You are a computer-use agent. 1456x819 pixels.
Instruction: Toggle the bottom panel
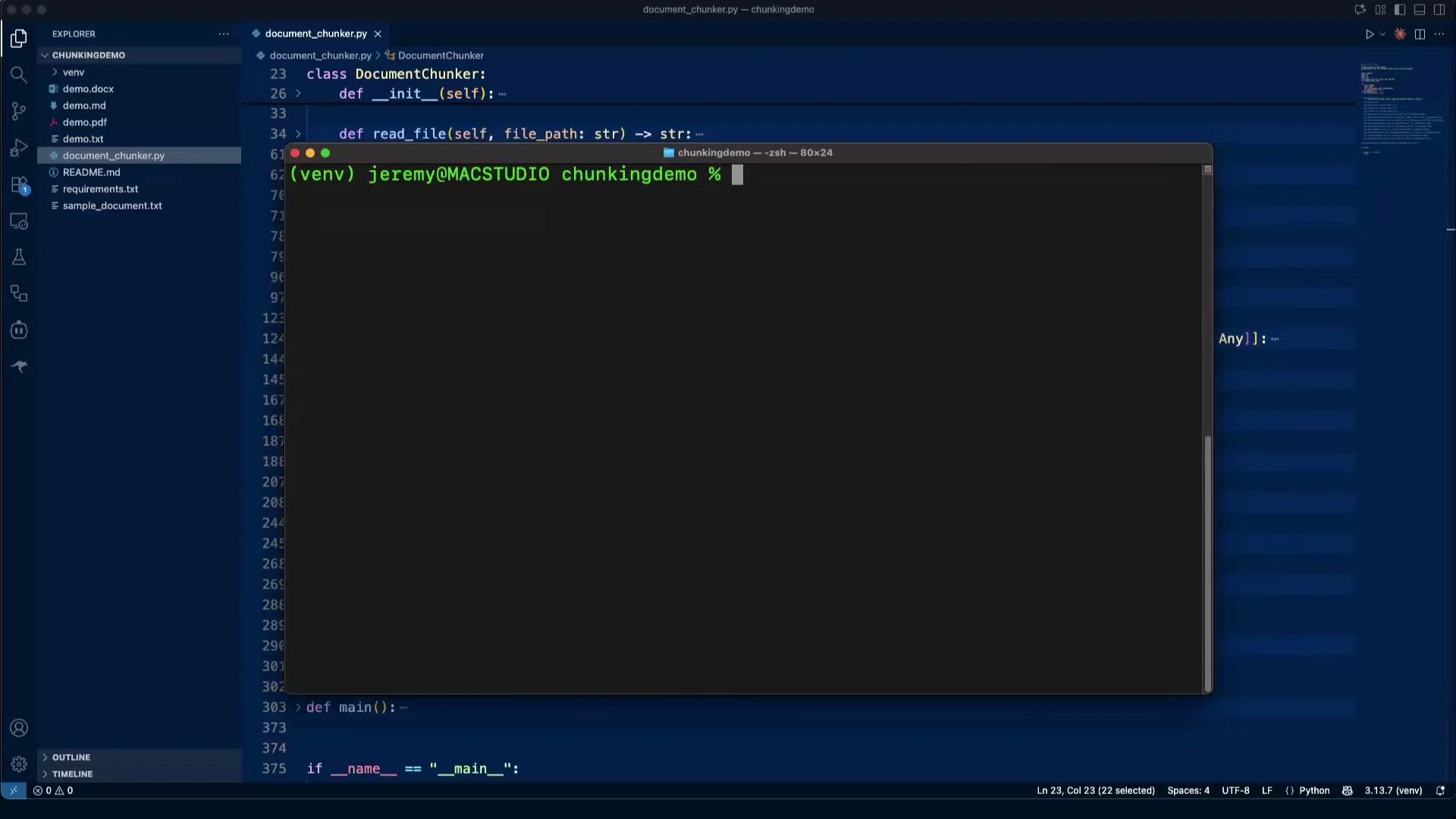1420,10
